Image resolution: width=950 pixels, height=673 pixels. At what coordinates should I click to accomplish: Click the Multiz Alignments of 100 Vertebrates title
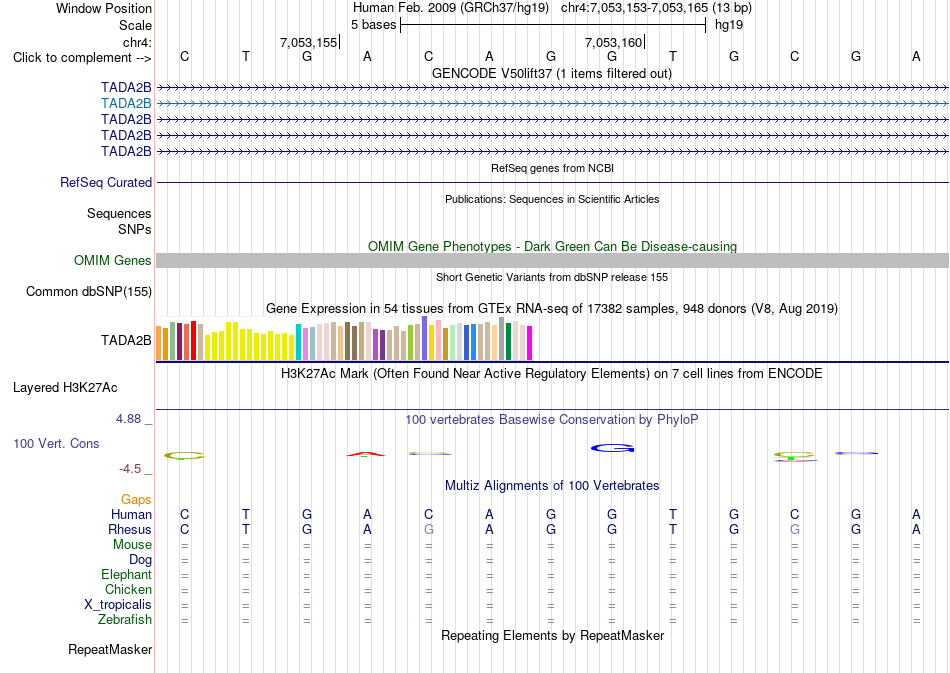(x=552, y=485)
